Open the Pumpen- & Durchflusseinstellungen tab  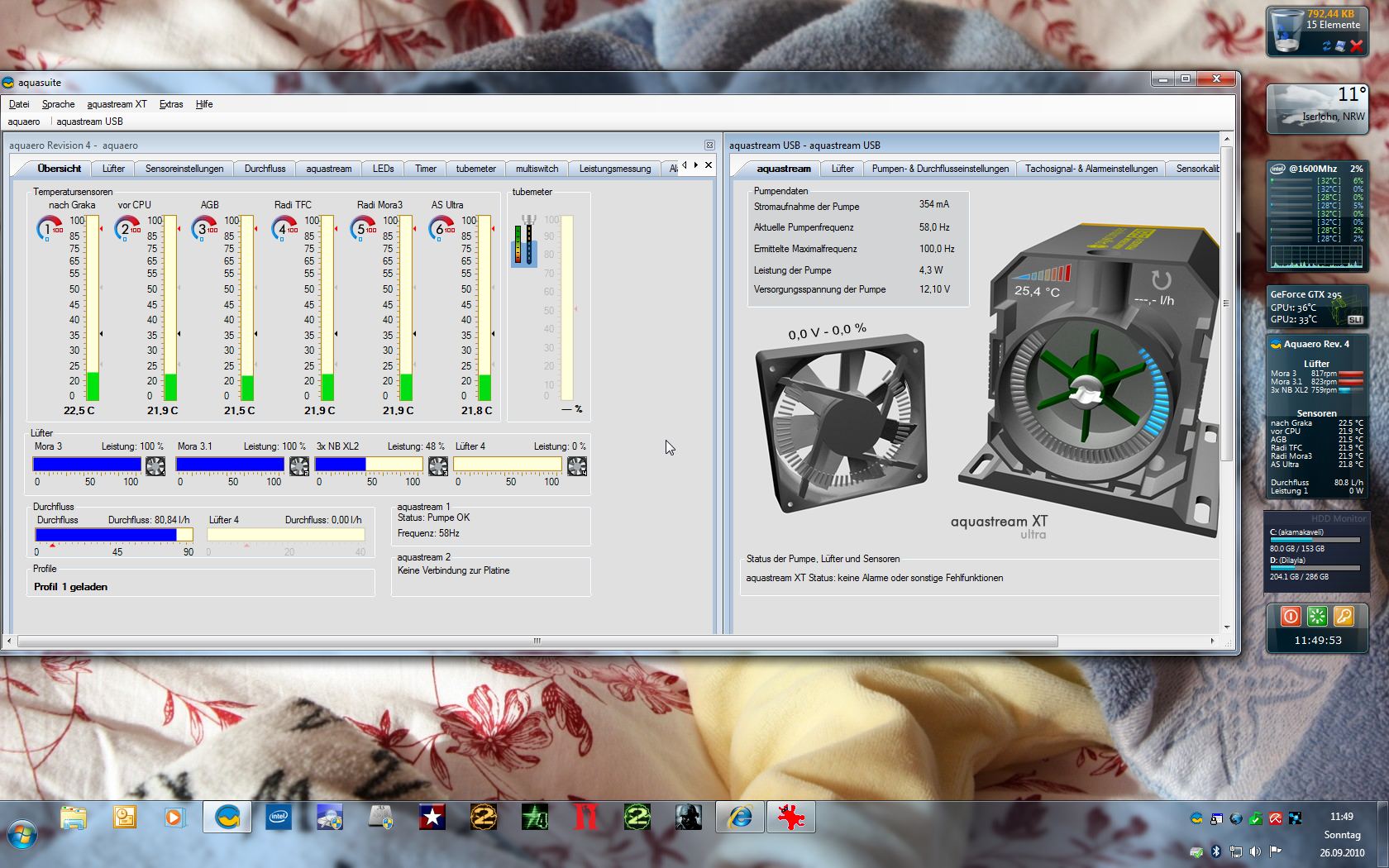click(940, 169)
